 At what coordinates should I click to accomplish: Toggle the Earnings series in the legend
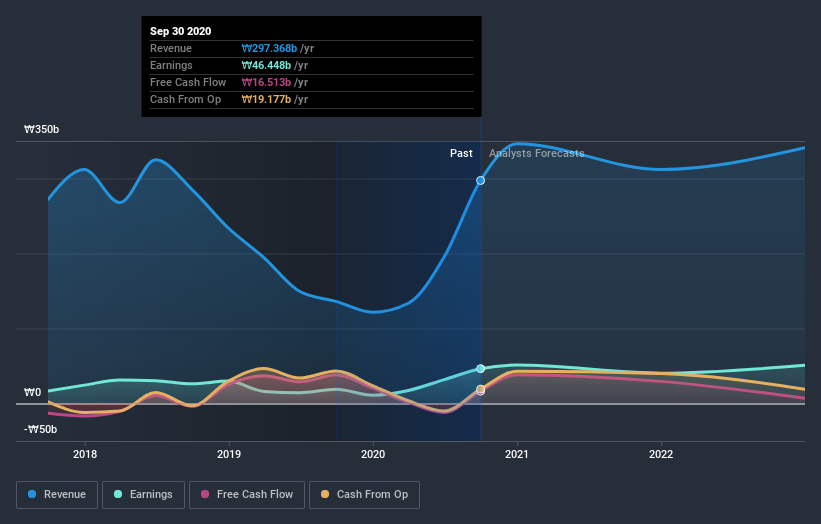point(143,495)
